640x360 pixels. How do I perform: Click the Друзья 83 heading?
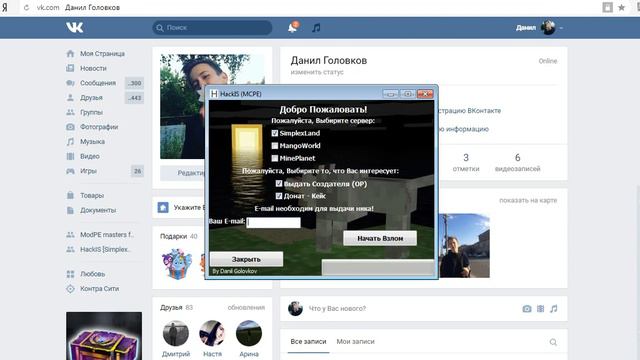[176, 307]
